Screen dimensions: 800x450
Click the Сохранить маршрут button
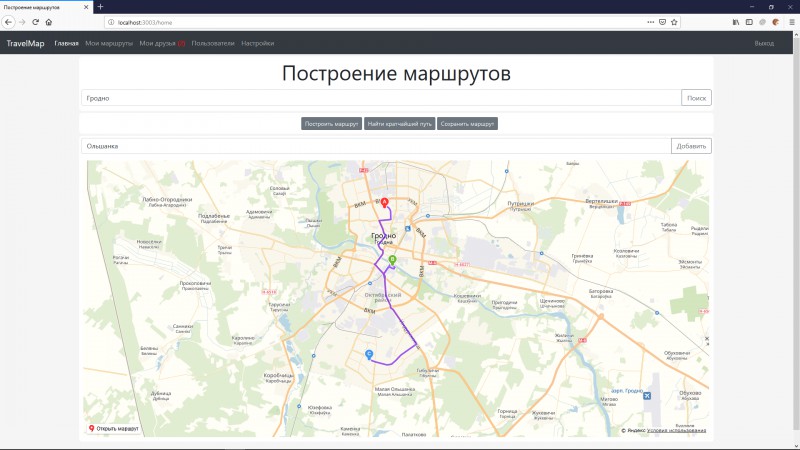pyautogui.click(x=467, y=123)
